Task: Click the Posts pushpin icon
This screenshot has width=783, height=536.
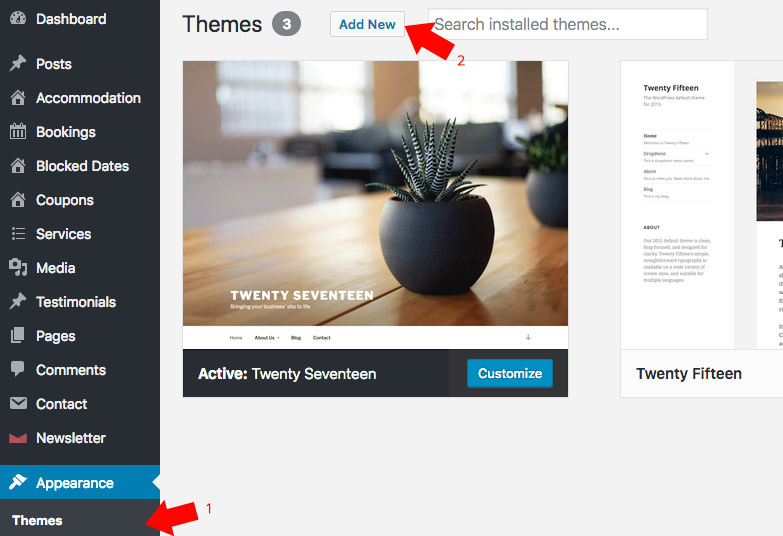Action: (18, 63)
